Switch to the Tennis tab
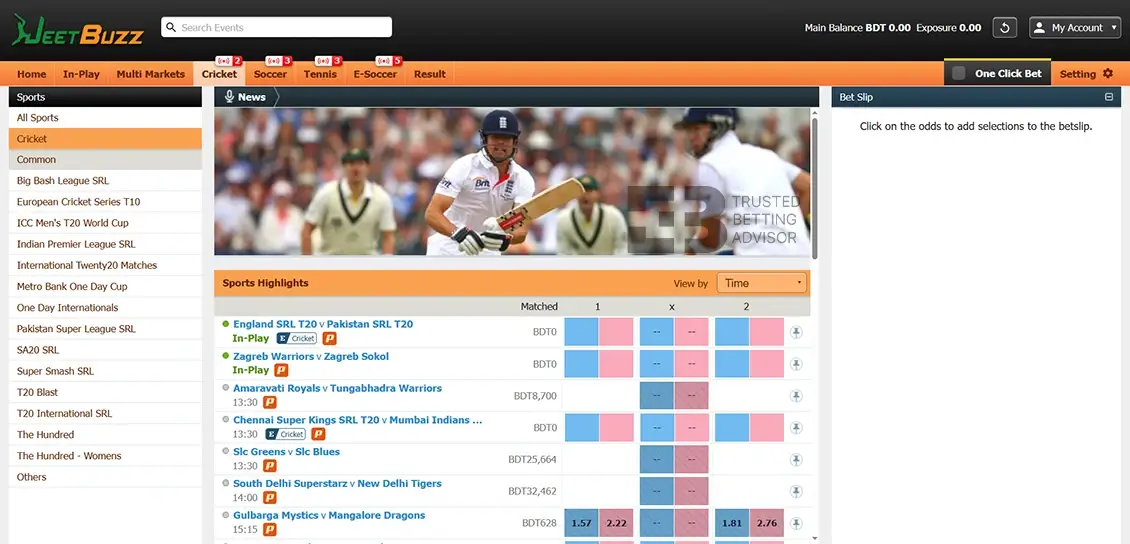Image resolution: width=1130 pixels, height=544 pixels. [x=320, y=73]
